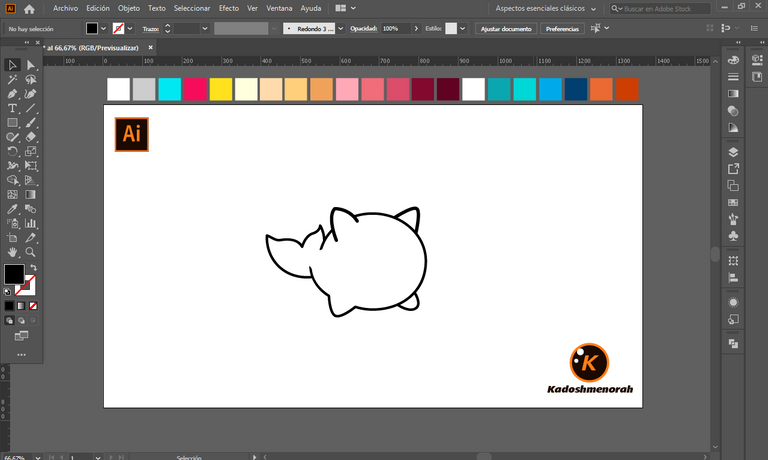Open the Symbols panel club icon

(733, 236)
